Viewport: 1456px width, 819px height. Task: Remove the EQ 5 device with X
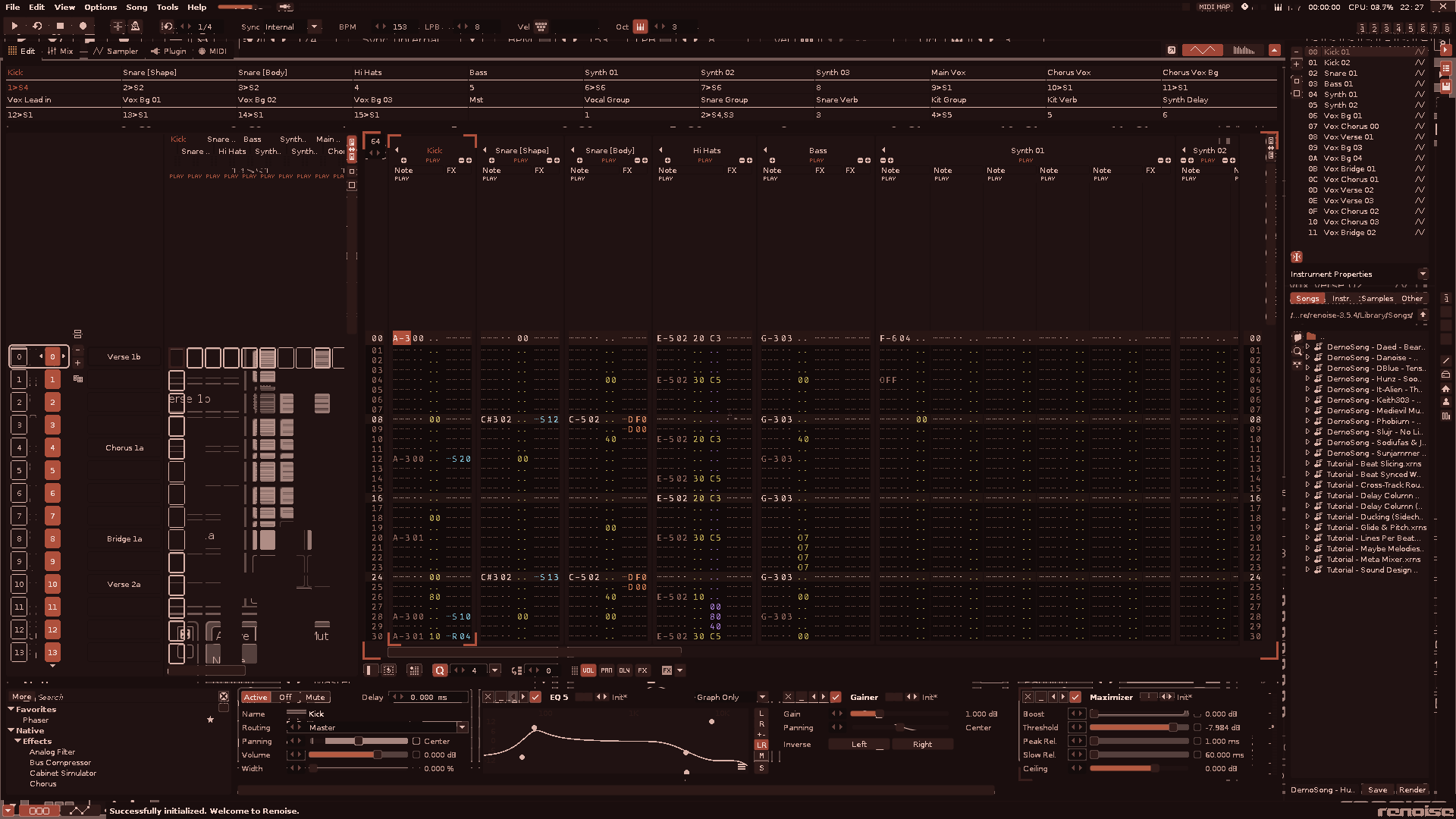(488, 697)
